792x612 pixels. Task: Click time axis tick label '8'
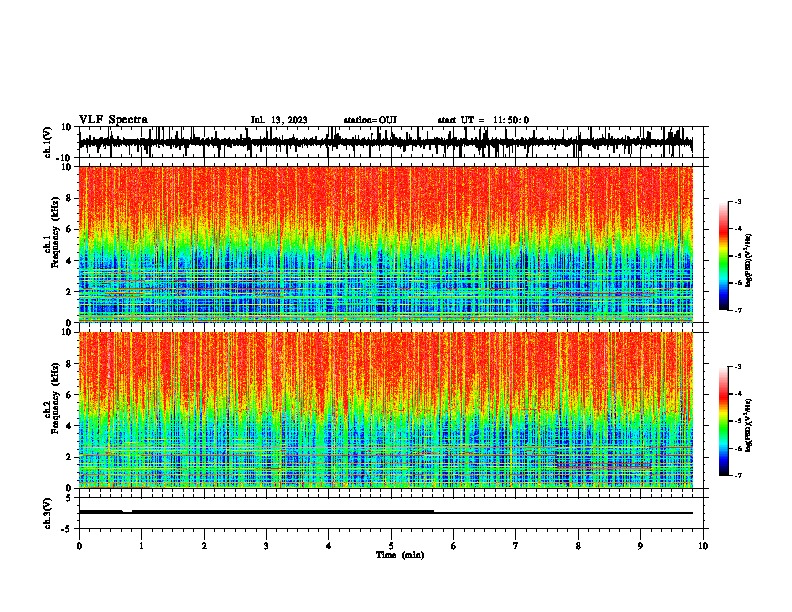[578, 546]
